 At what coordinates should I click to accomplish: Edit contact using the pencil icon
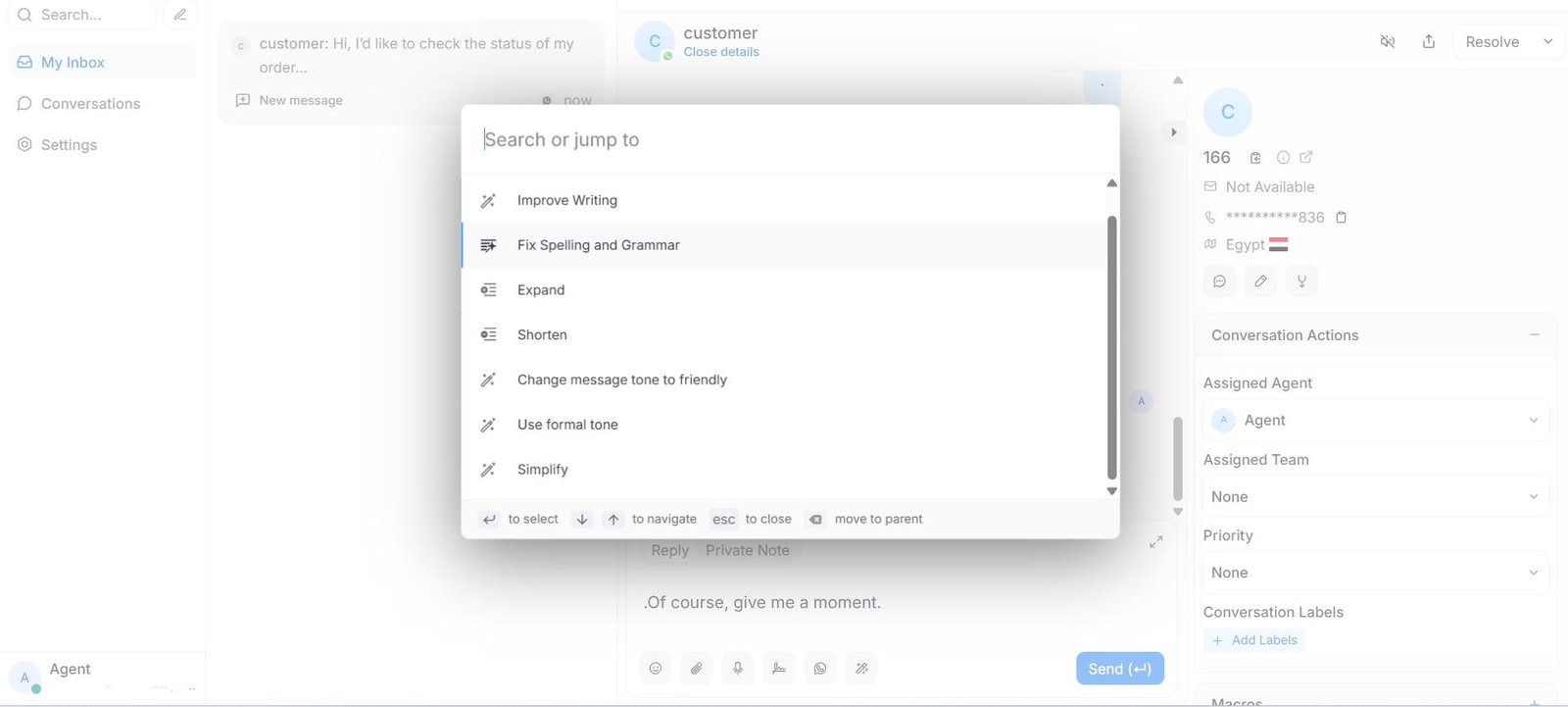pyautogui.click(x=1260, y=281)
